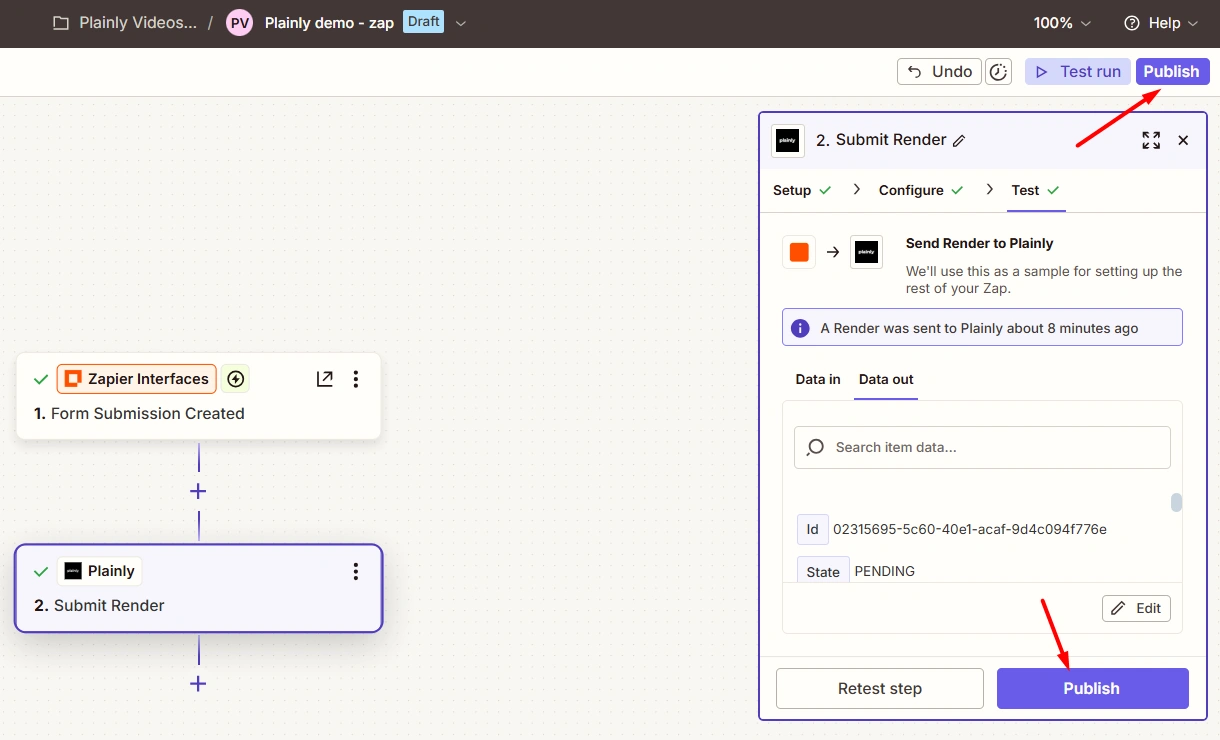Open the version history clock icon
This screenshot has width=1220, height=740.
click(x=998, y=71)
